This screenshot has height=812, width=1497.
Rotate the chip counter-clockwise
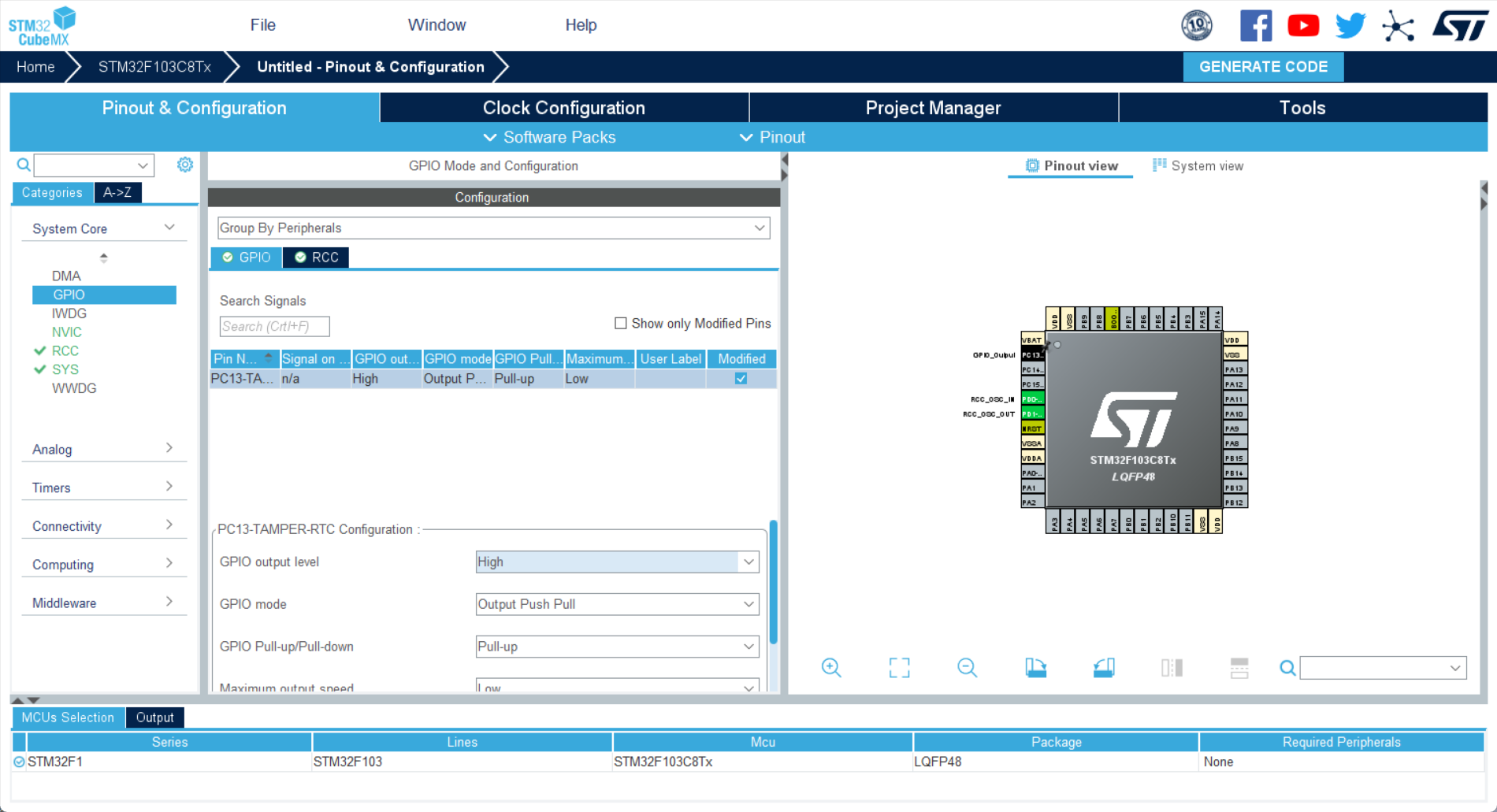1104,668
